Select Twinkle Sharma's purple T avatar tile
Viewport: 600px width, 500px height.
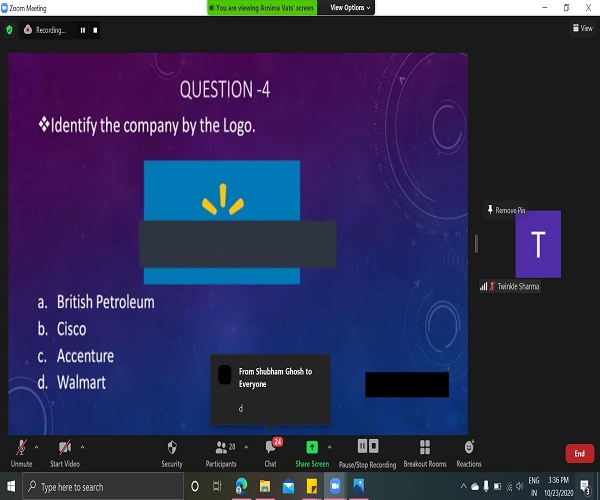click(x=538, y=244)
